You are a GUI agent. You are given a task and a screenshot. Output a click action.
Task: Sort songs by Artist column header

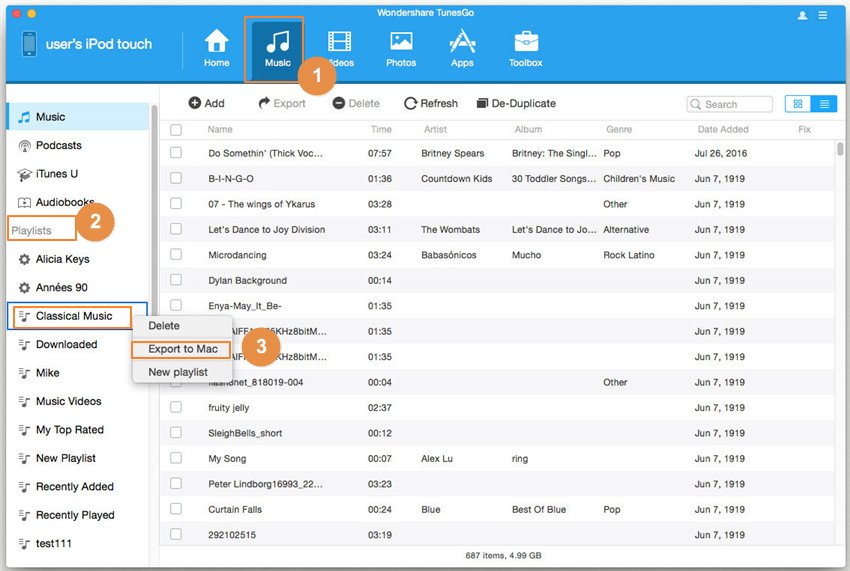coord(435,129)
